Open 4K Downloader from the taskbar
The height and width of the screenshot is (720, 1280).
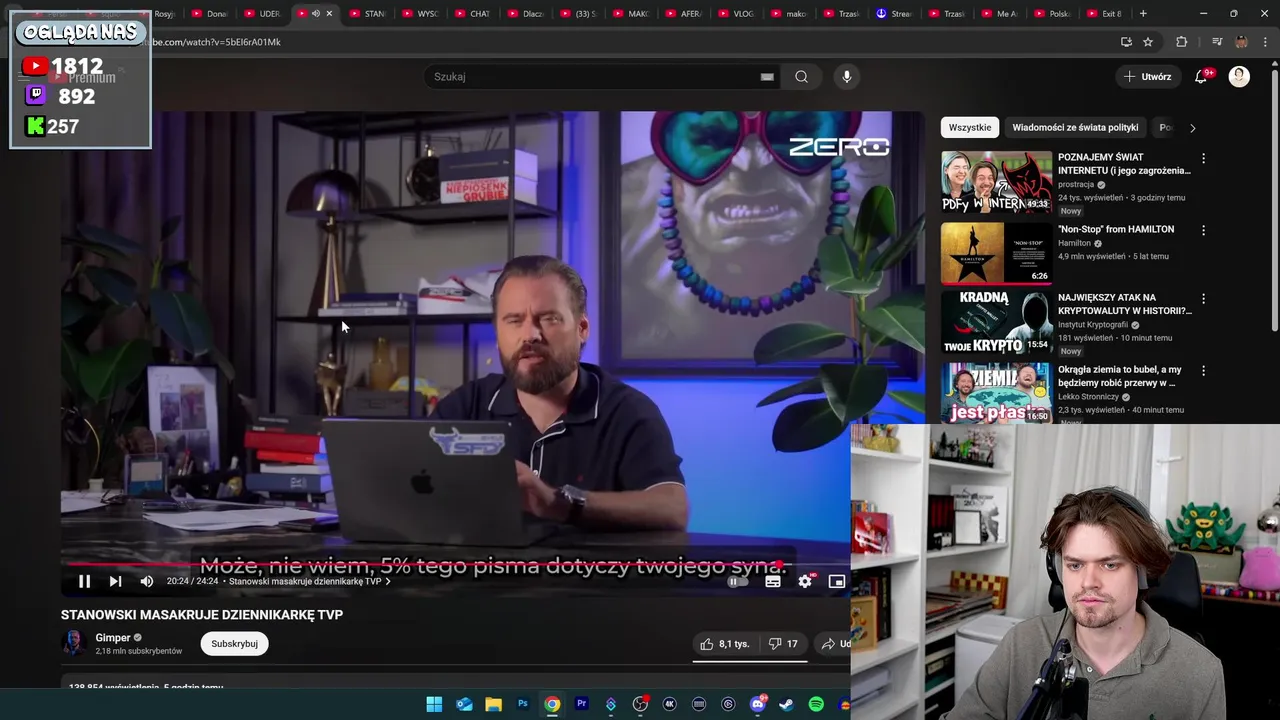[x=669, y=704]
